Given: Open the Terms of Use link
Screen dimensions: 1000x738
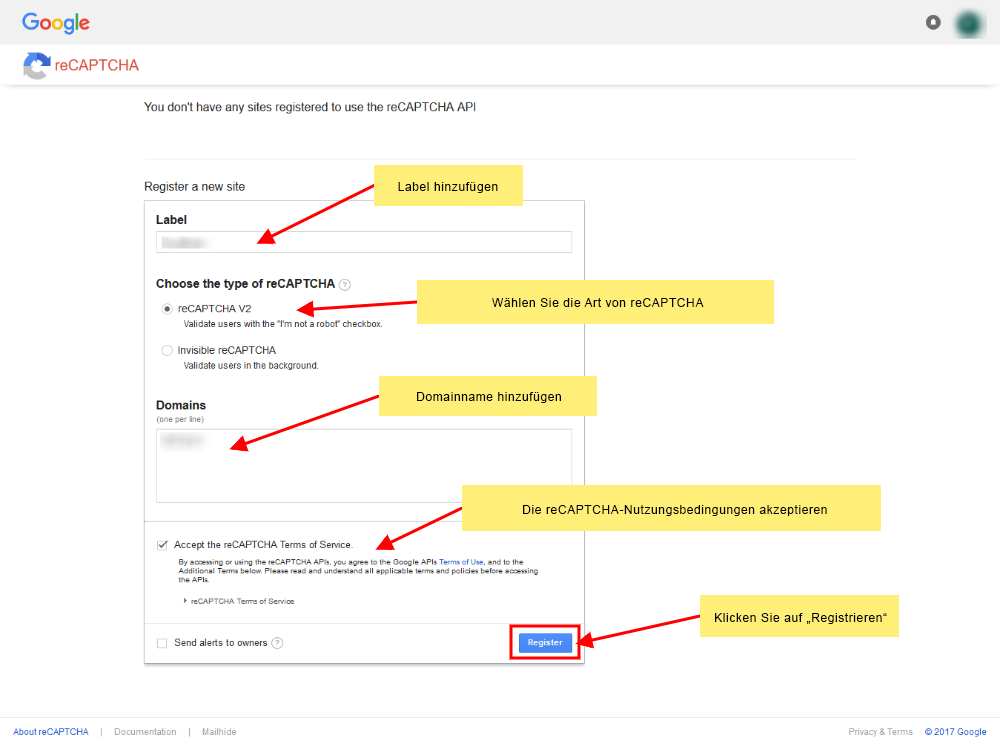Looking at the screenshot, I should click(461, 562).
